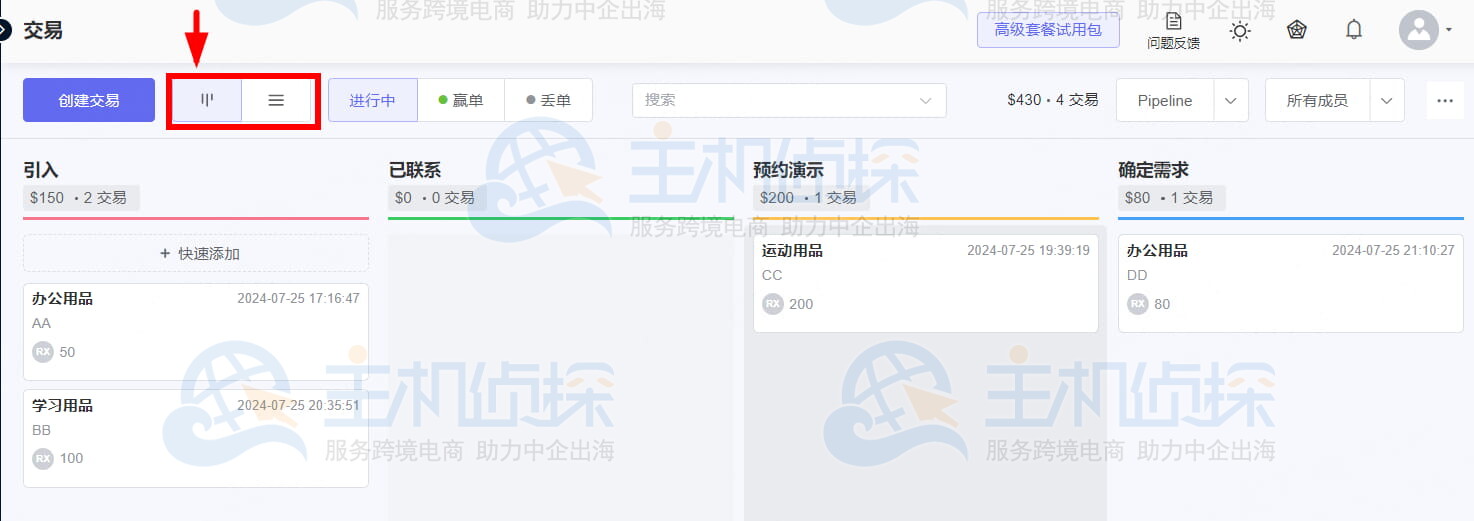Click the 创建交易 button
Viewport: 1474px width, 521px height.
pos(89,100)
